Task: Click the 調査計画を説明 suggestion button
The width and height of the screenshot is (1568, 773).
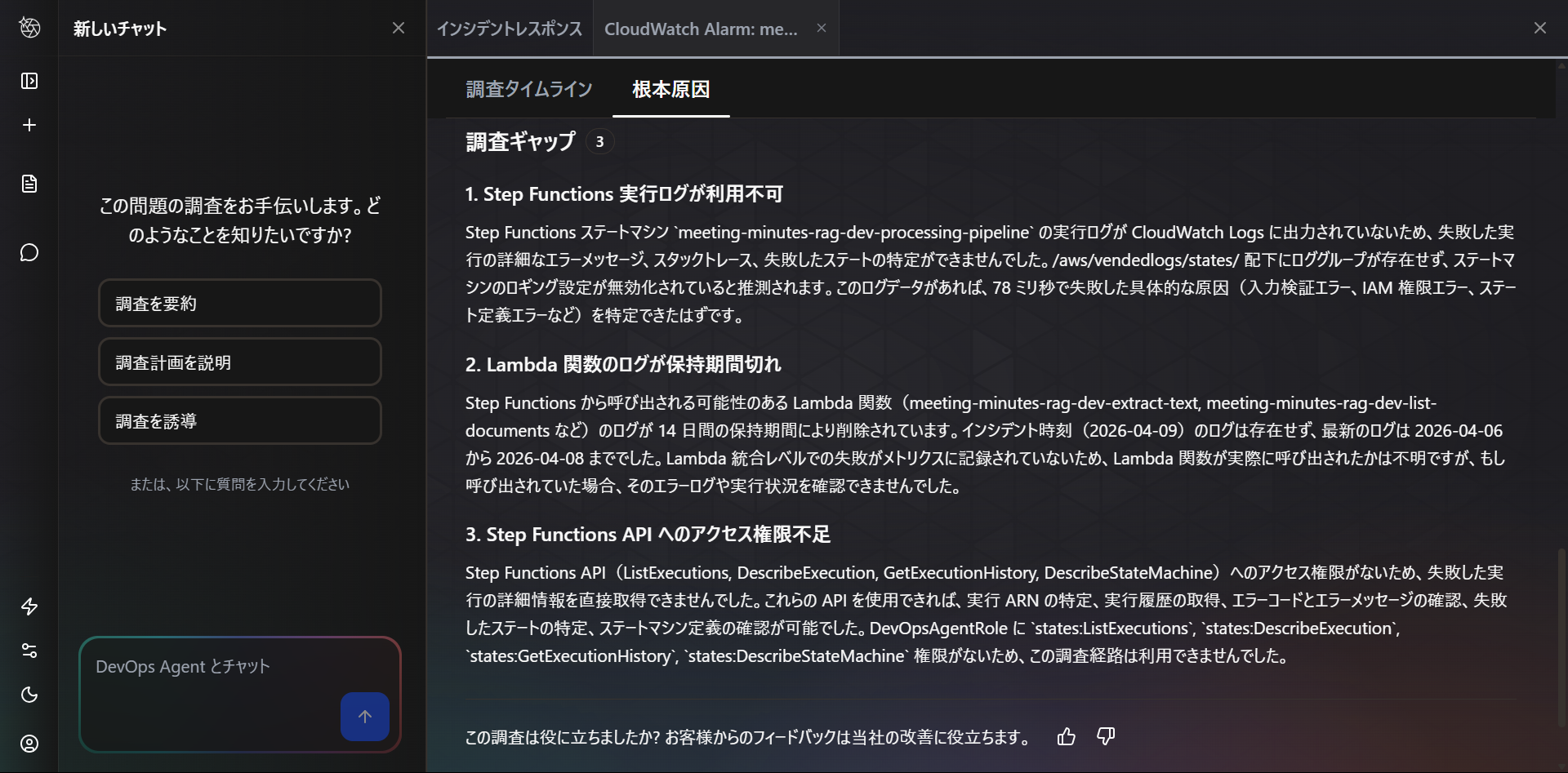Action: point(239,362)
